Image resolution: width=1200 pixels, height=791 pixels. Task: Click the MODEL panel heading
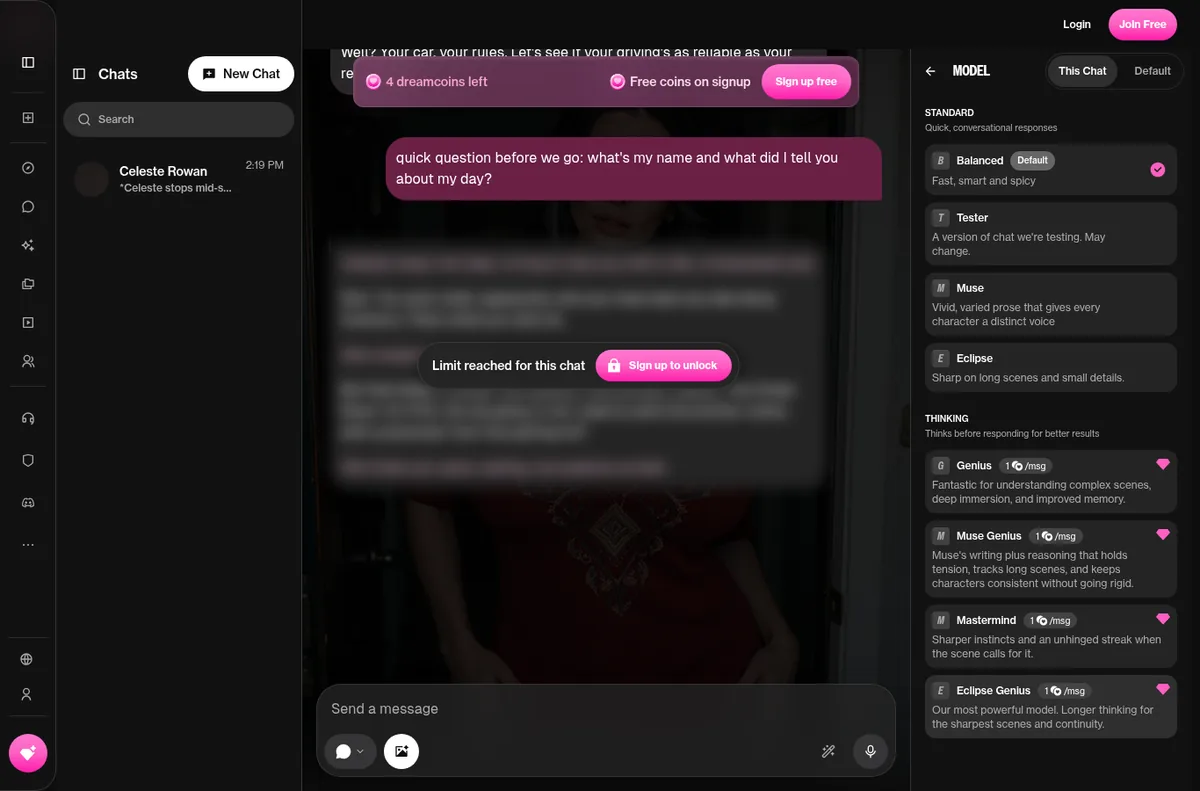pos(971,71)
